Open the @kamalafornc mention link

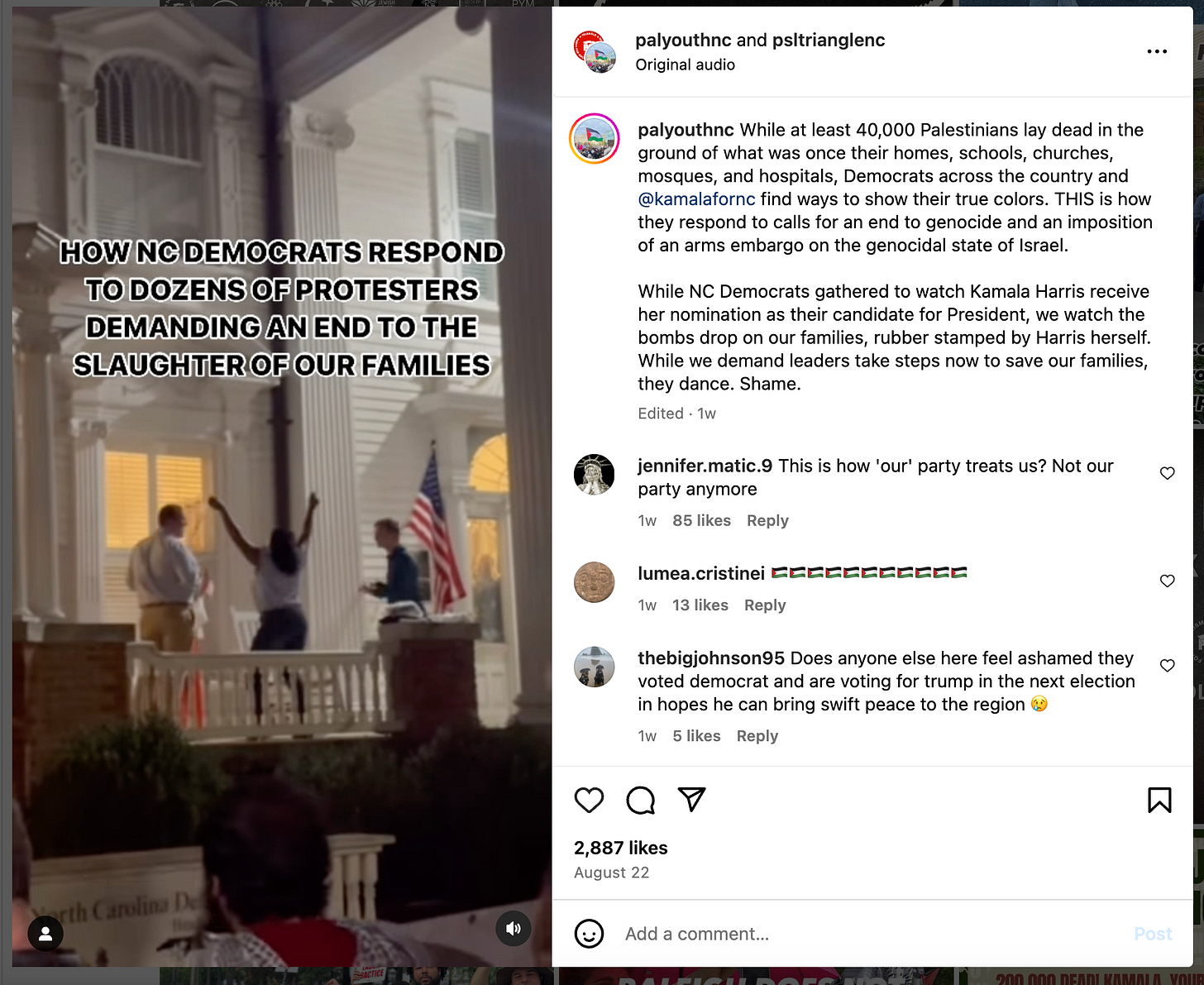[696, 199]
